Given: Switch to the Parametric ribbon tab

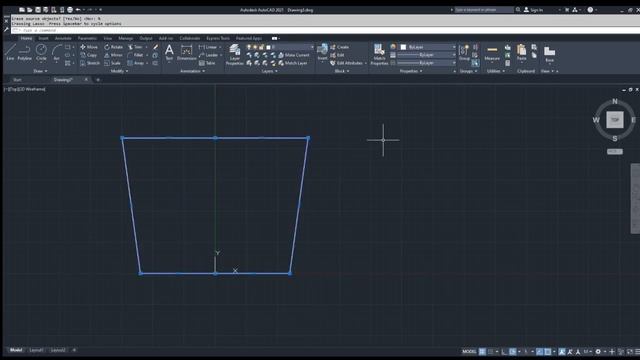Looking at the screenshot, I should pyautogui.click(x=87, y=38).
